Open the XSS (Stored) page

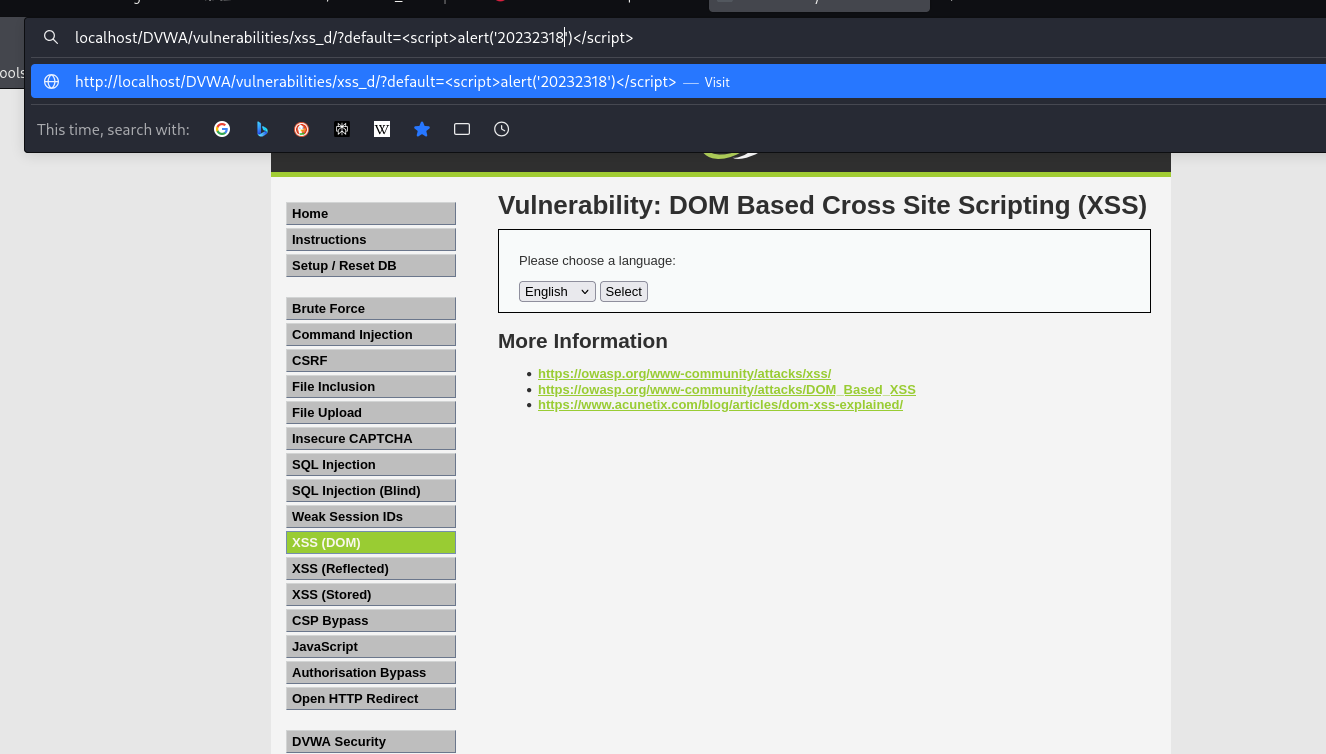click(x=371, y=595)
